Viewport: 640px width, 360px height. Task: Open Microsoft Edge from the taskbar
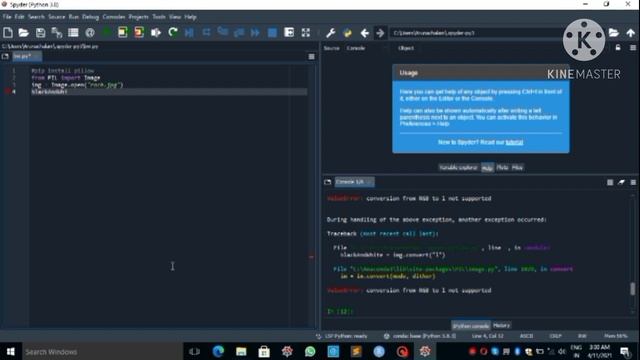coord(218,351)
